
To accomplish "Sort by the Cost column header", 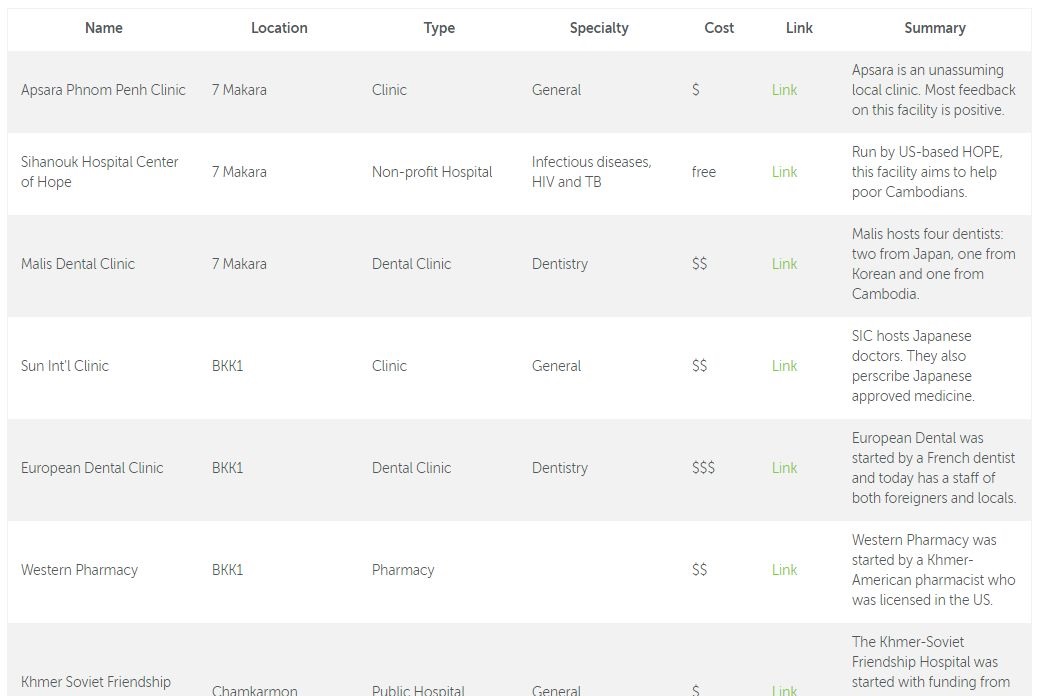I will (719, 28).
